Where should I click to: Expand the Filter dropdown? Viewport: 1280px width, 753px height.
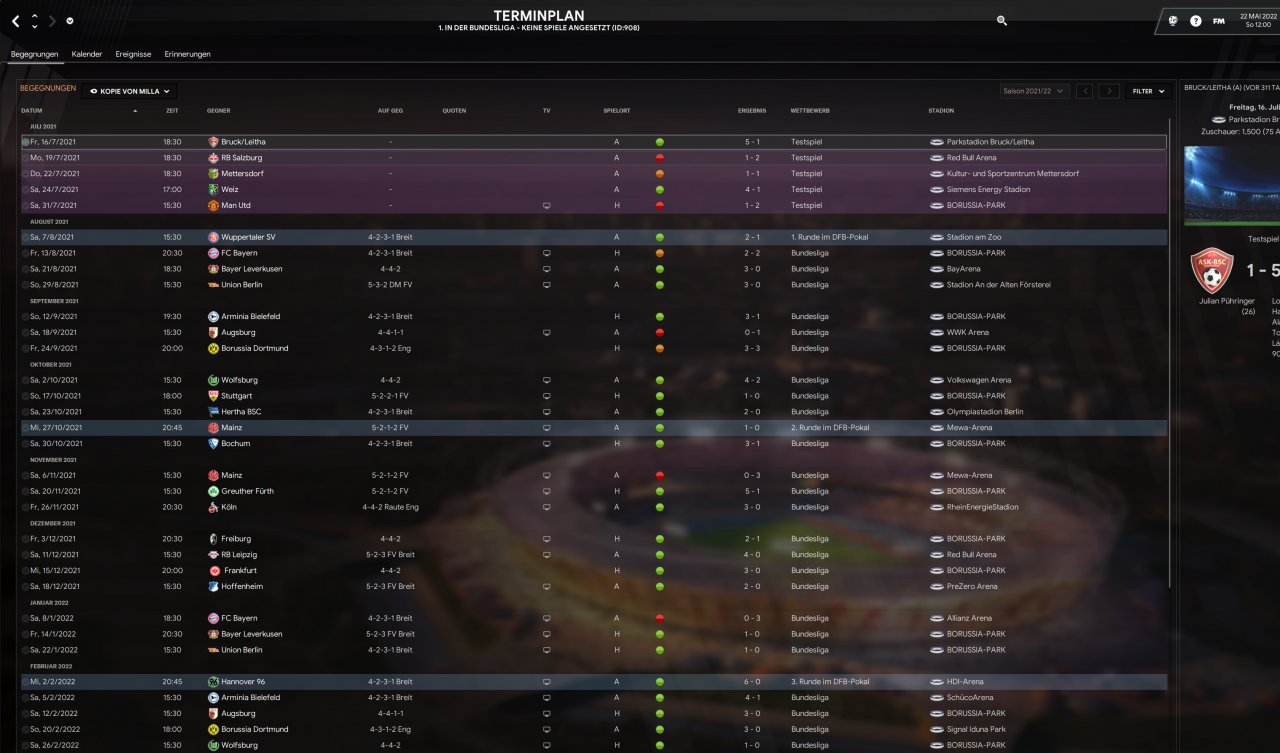click(x=1148, y=91)
